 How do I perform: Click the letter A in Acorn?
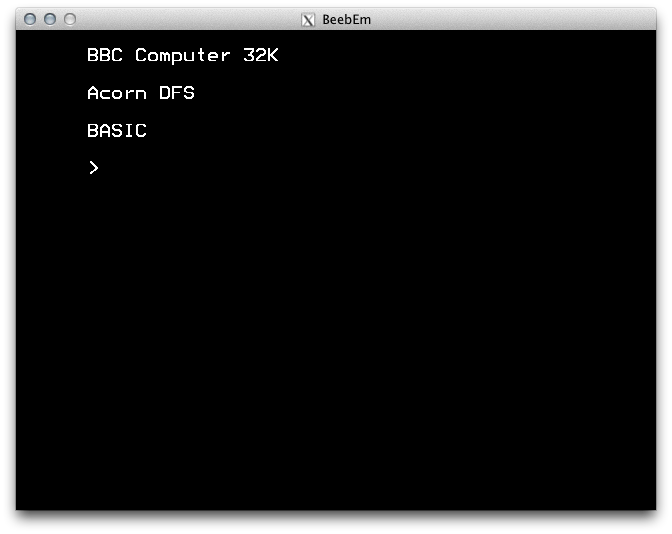[93, 93]
